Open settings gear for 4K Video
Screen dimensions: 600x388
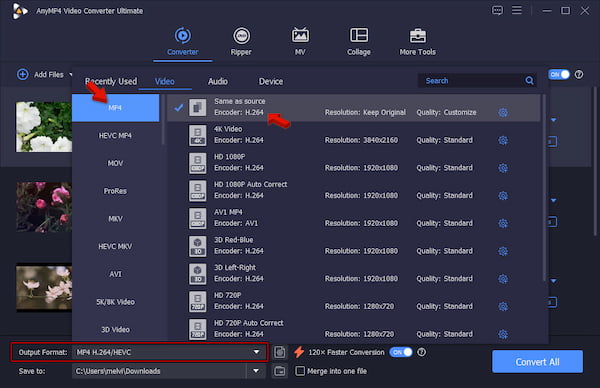tap(503, 140)
